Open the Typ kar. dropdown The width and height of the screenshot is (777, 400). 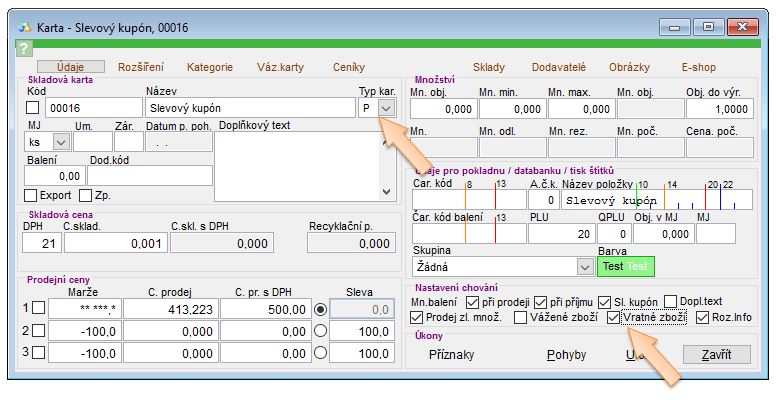(386, 108)
